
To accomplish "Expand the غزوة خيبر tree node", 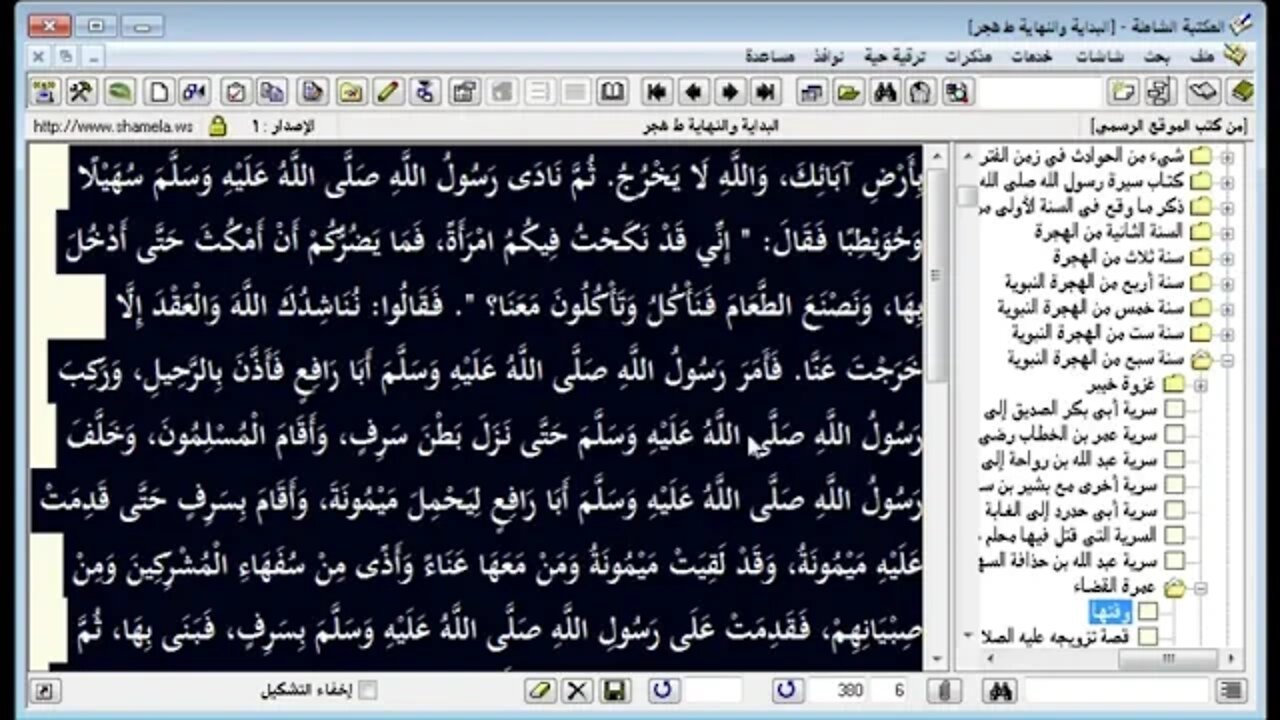I will (1200, 384).
